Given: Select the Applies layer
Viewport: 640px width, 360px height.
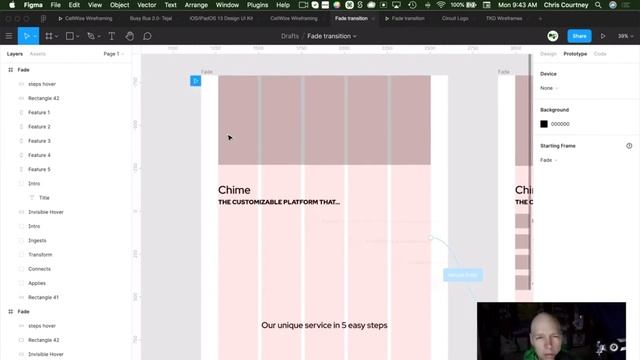Looking at the screenshot, I should point(37,283).
